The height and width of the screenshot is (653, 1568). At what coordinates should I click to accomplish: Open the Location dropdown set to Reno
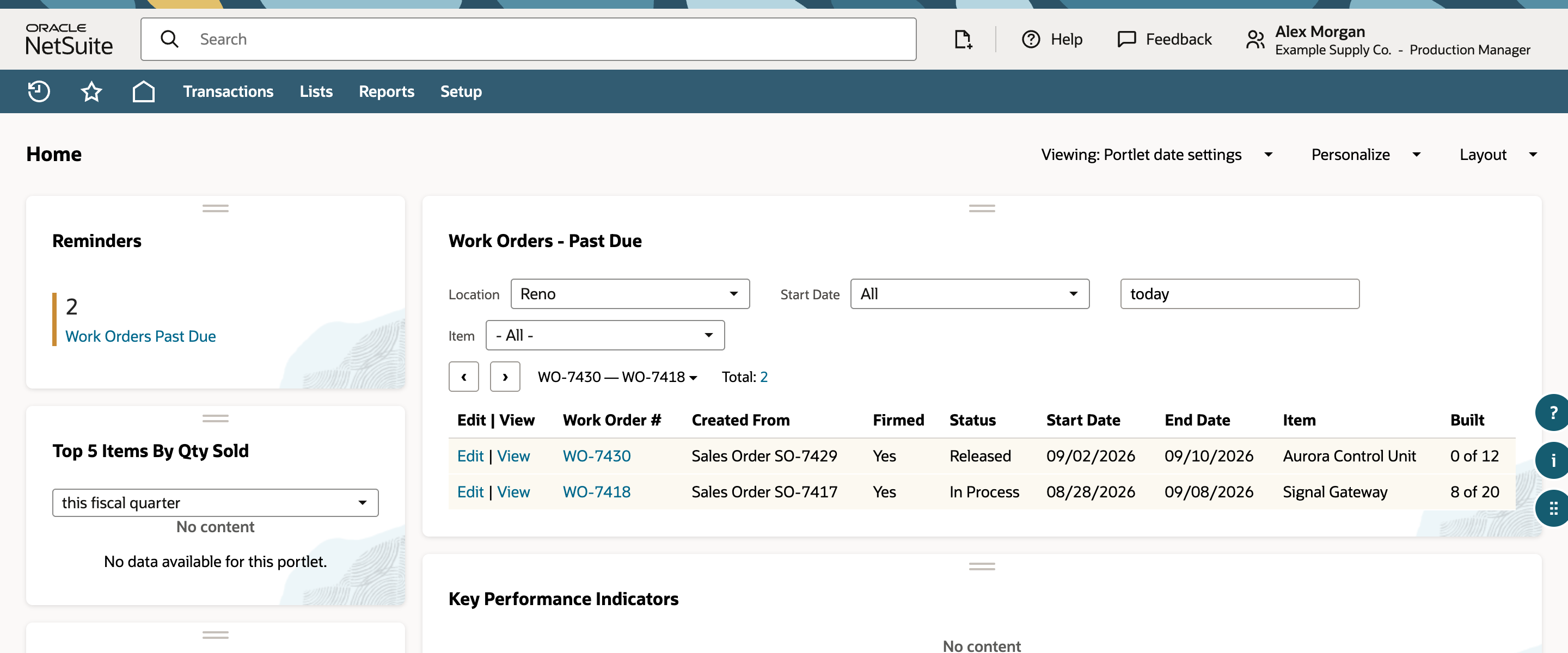(630, 294)
